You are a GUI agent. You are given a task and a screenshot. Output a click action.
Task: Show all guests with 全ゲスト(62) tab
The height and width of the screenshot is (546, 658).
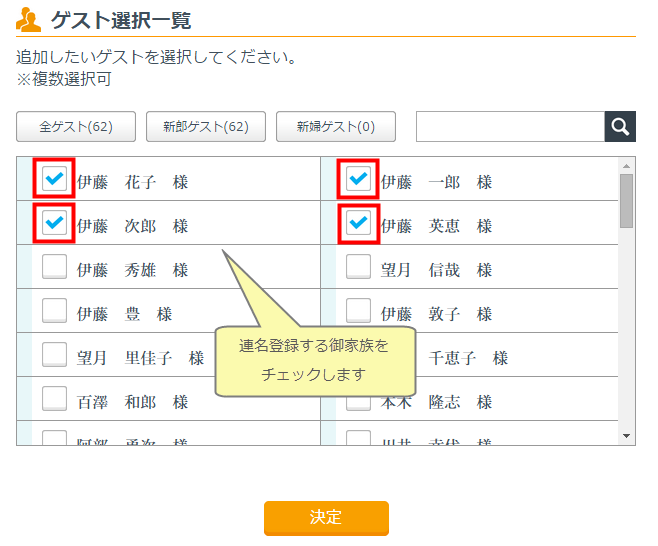pos(76,127)
